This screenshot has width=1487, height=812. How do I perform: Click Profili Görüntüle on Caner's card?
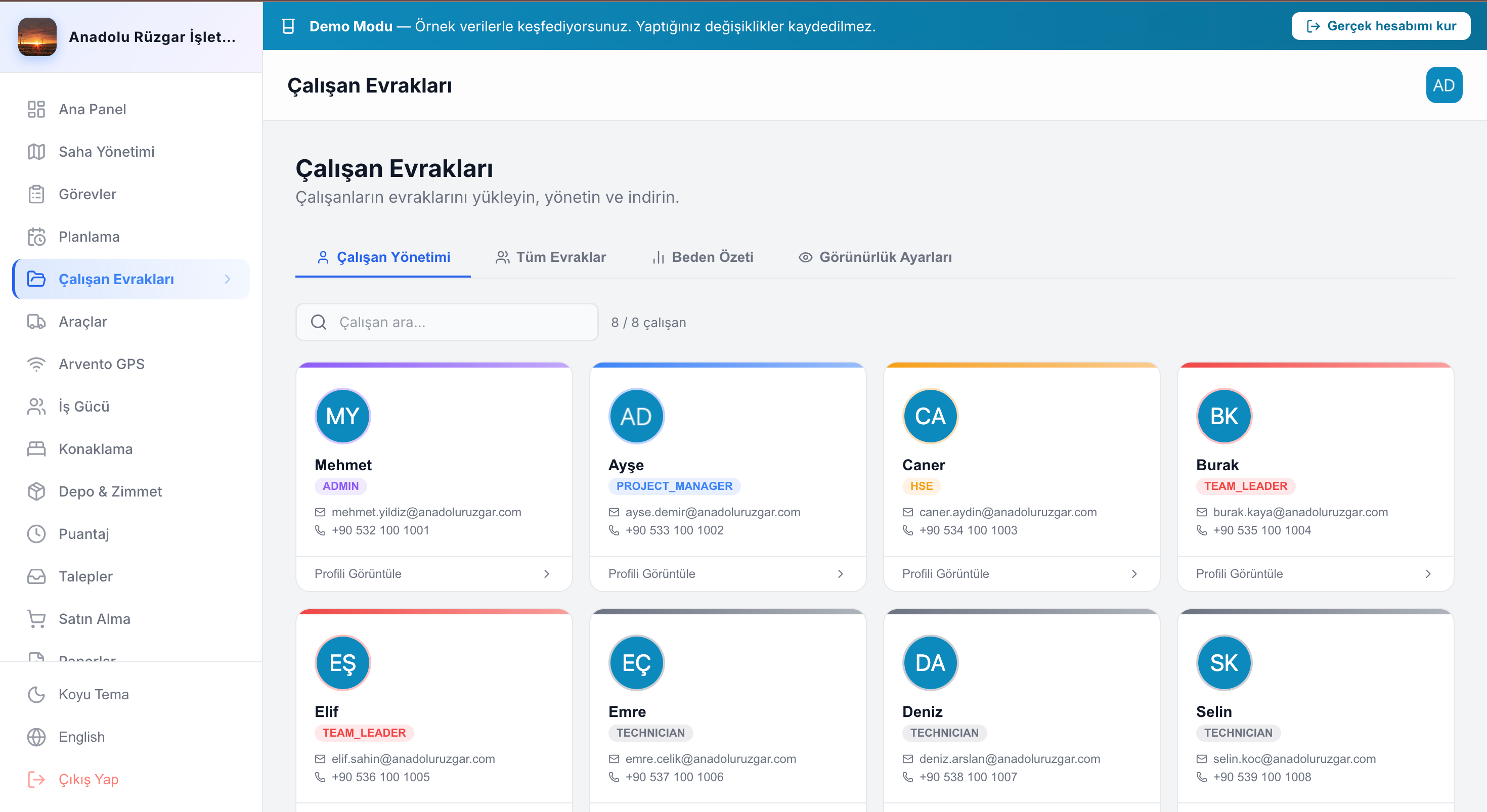tap(945, 574)
